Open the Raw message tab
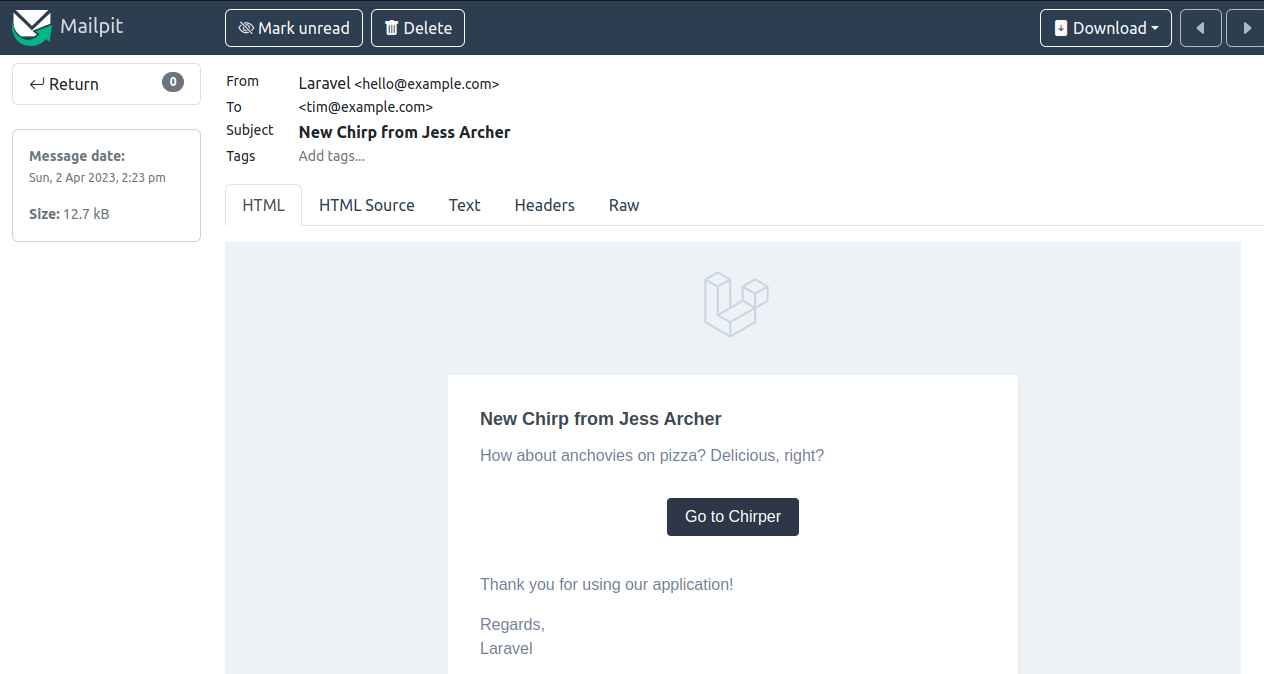 (624, 205)
